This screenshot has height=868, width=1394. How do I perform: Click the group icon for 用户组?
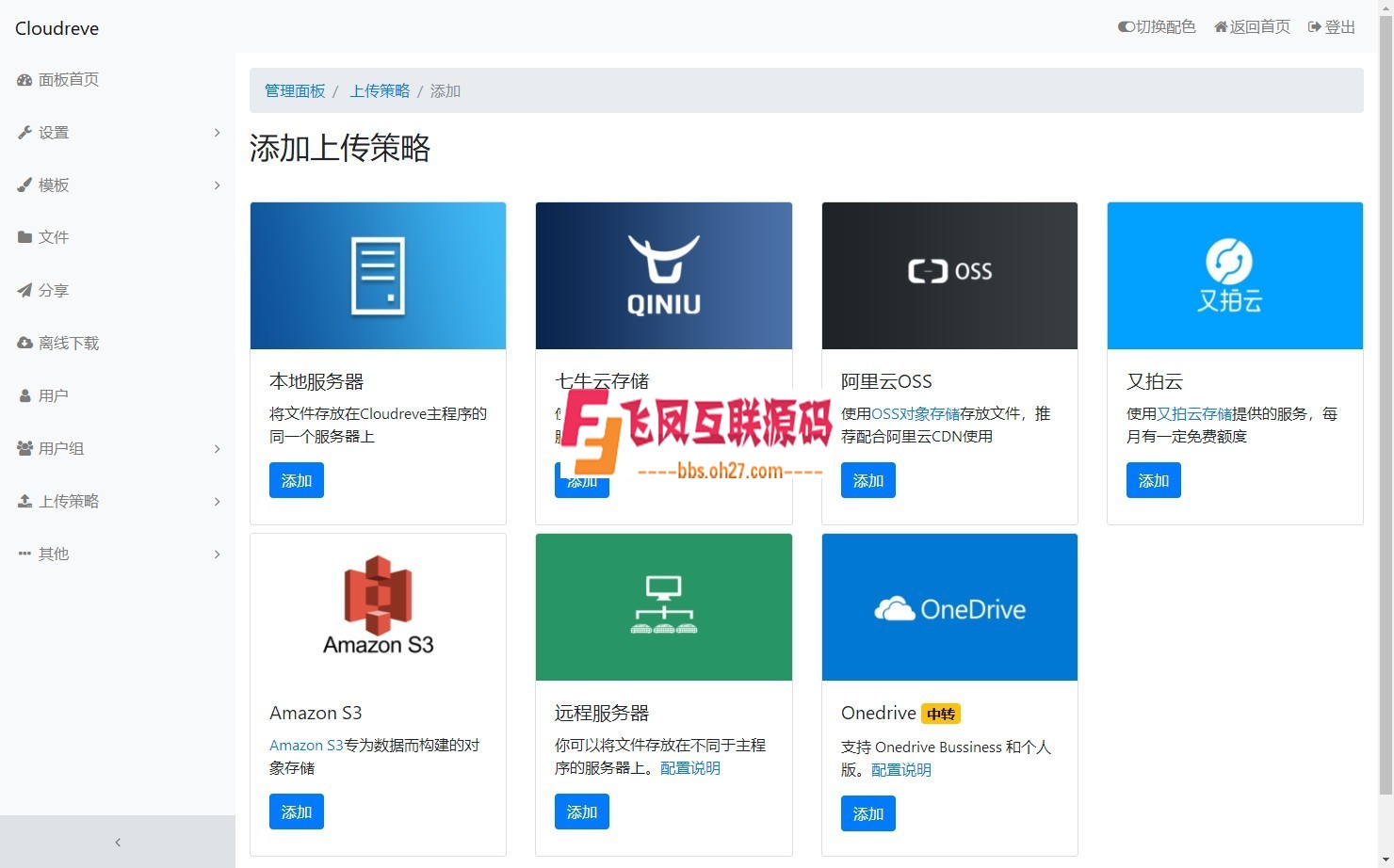click(x=24, y=448)
